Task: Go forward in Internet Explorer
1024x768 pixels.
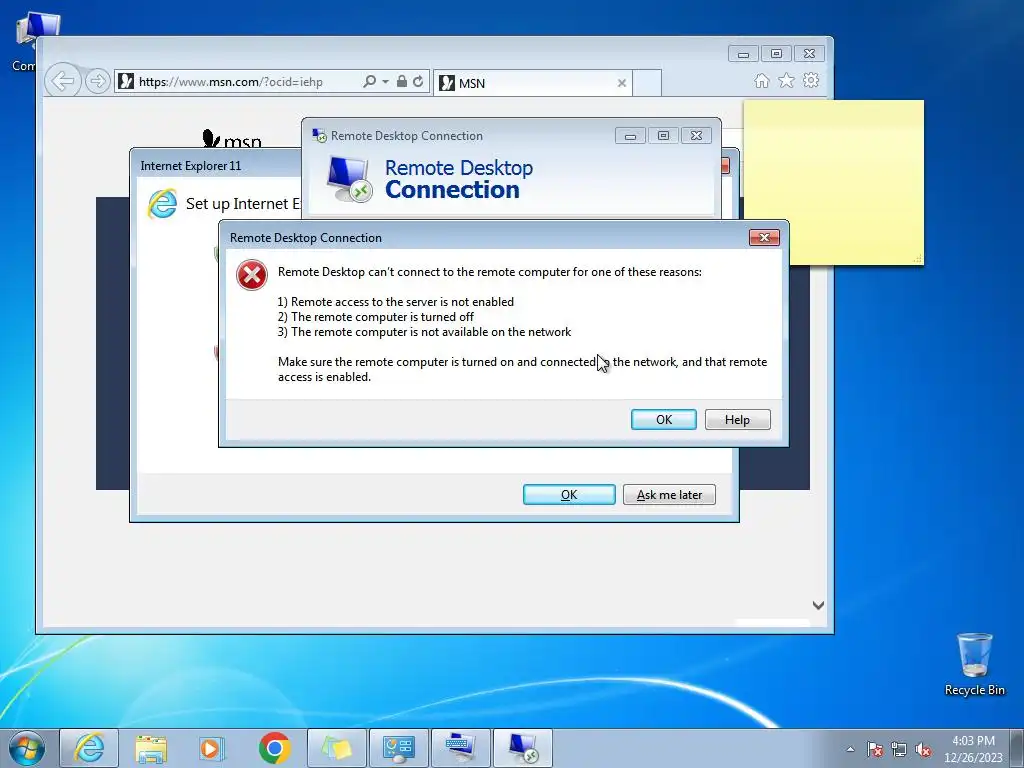Action: [97, 82]
